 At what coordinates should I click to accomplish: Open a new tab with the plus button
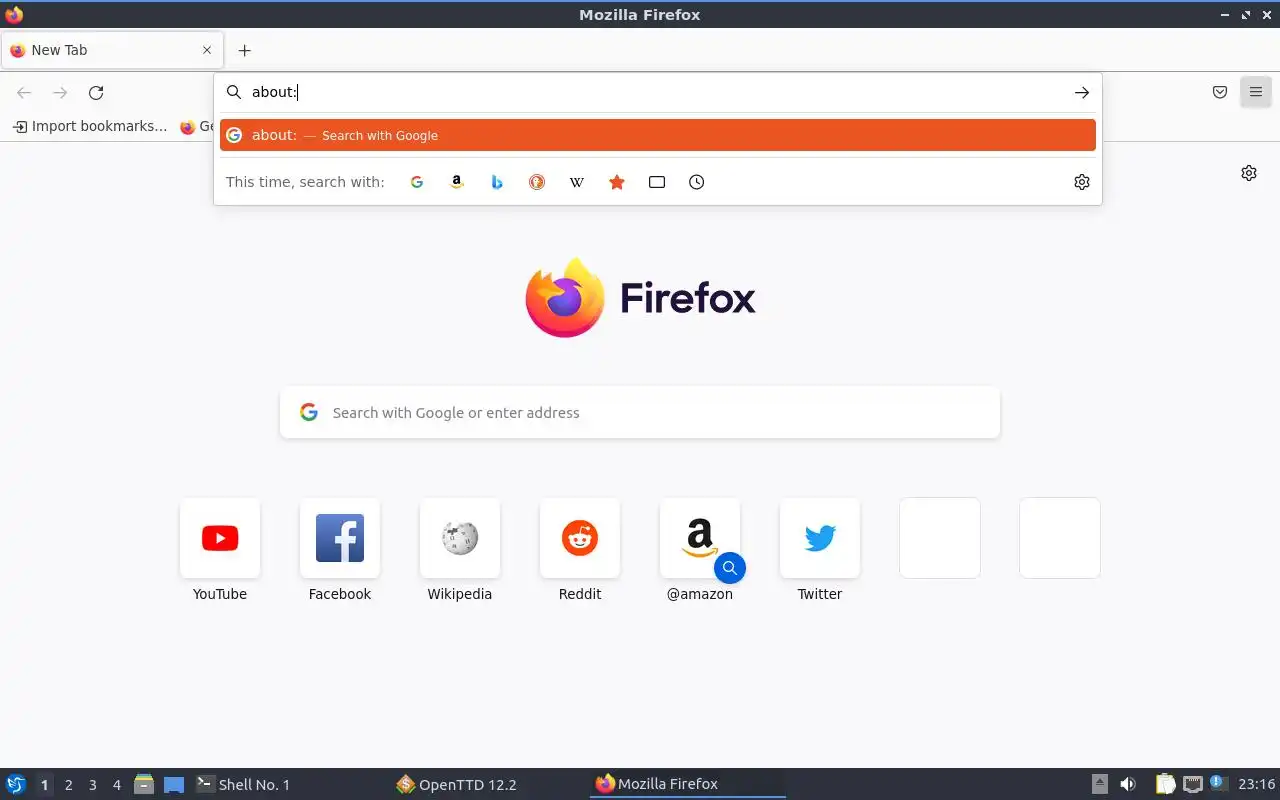244,50
